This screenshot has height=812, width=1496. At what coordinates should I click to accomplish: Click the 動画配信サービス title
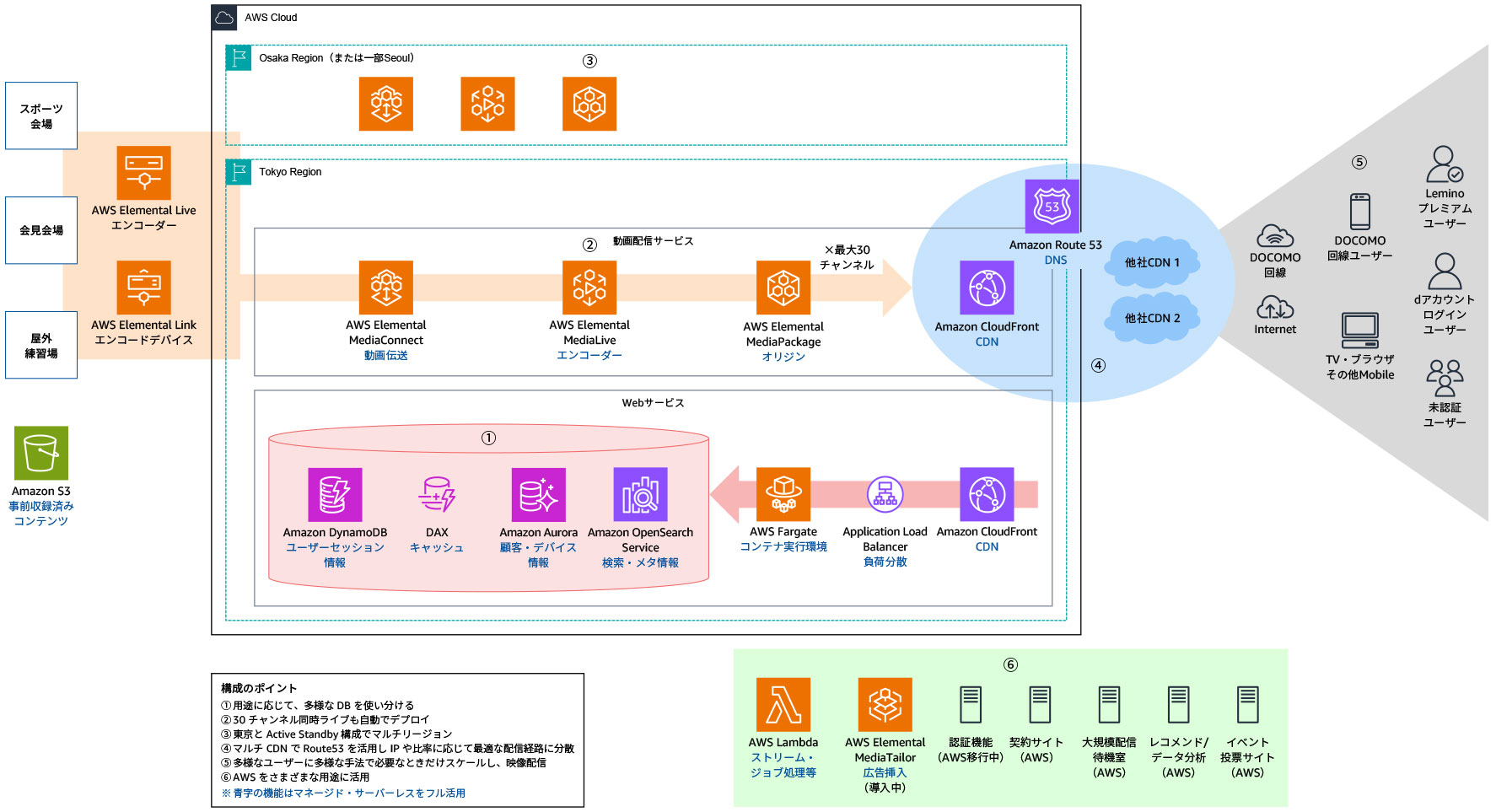click(653, 241)
